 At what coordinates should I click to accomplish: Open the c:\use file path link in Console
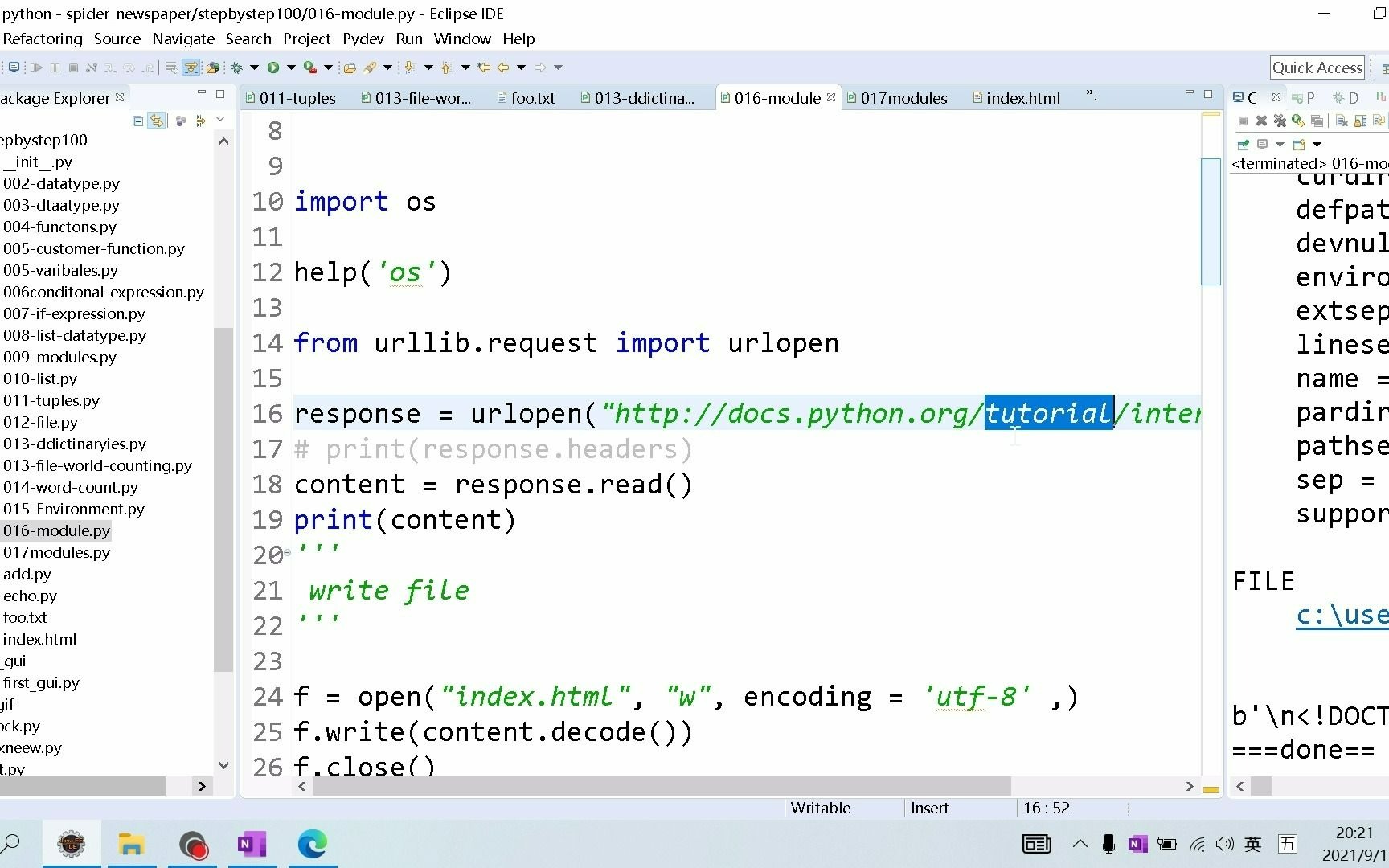[x=1341, y=615]
